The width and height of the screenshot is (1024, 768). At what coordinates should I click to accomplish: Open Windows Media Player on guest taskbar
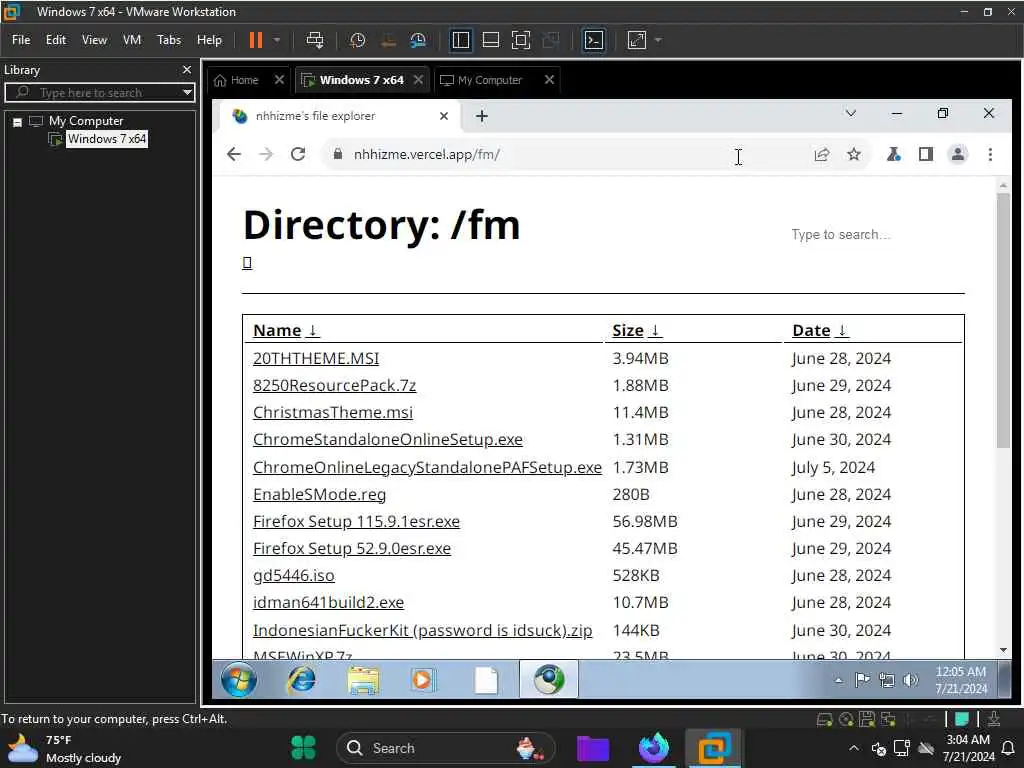[x=423, y=680]
